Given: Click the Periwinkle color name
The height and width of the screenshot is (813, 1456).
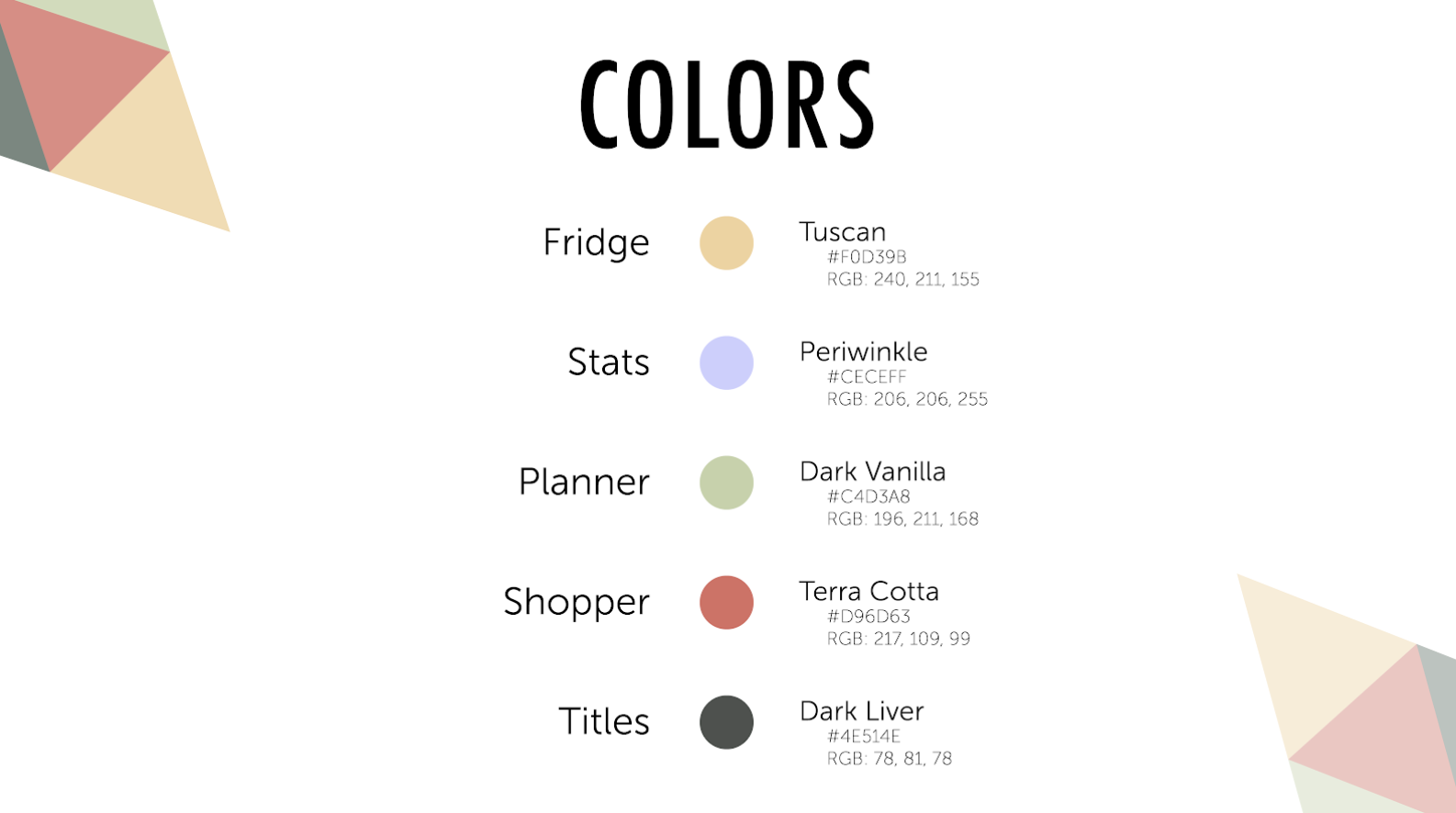Looking at the screenshot, I should tap(863, 351).
